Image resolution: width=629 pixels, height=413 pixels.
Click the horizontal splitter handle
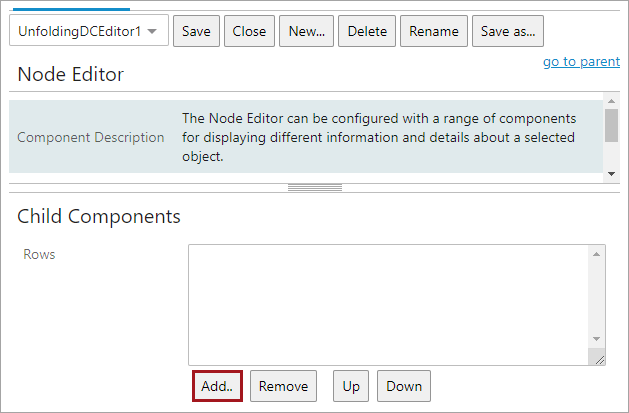click(x=314, y=187)
